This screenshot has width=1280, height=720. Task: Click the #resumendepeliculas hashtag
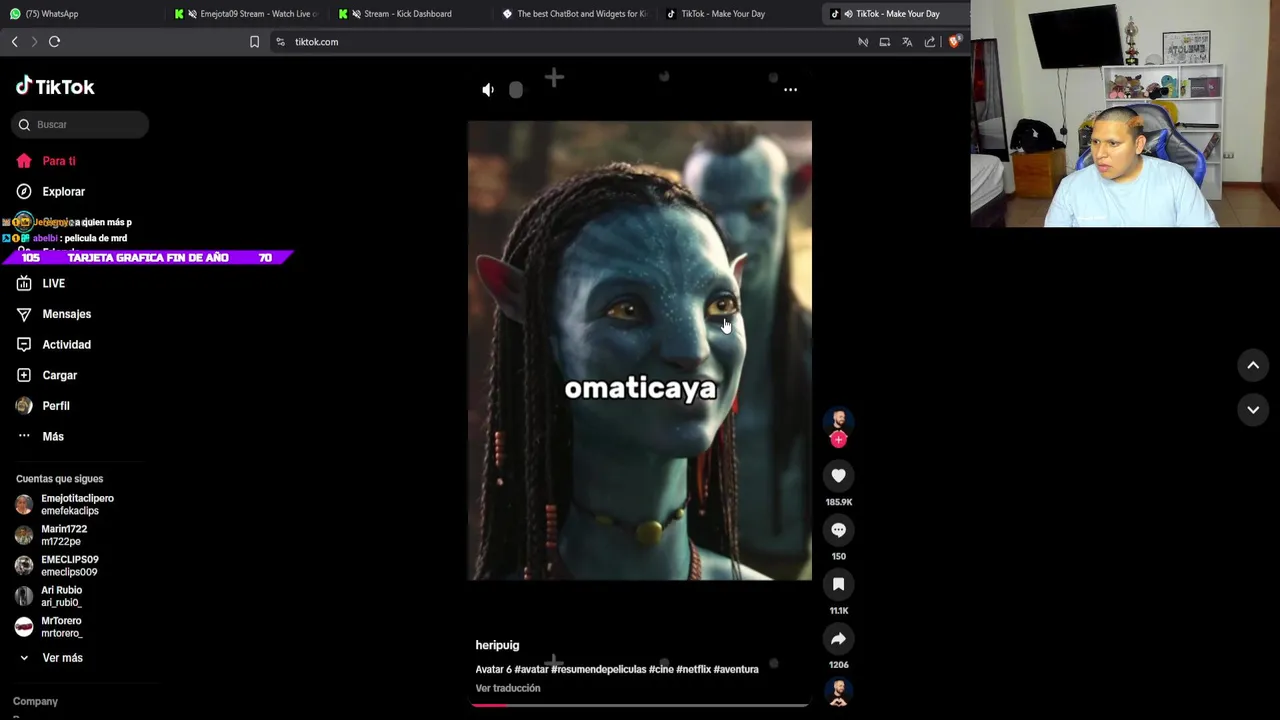tap(598, 669)
